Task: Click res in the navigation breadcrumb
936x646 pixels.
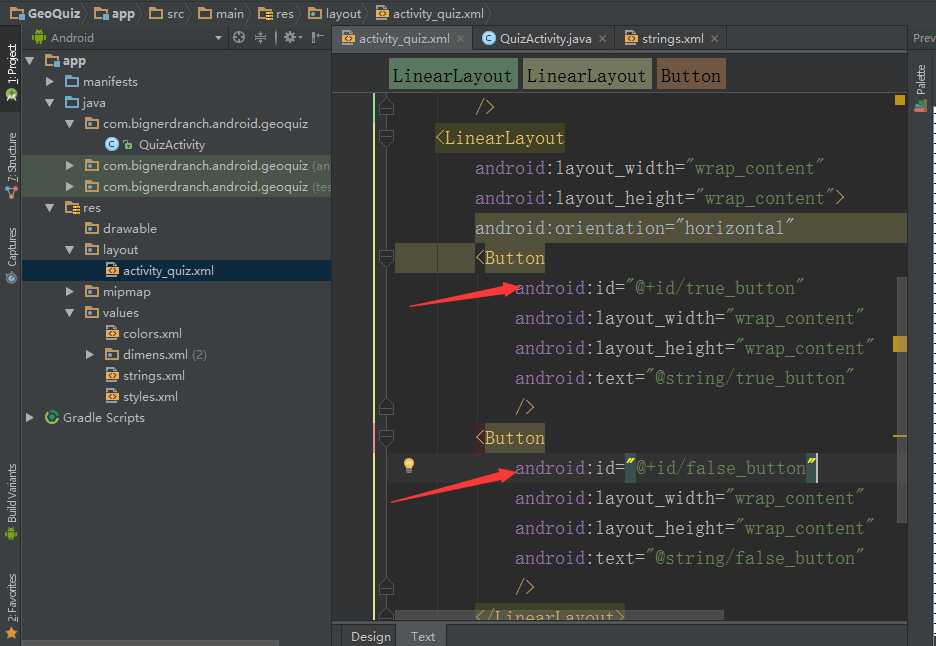Action: [x=276, y=13]
